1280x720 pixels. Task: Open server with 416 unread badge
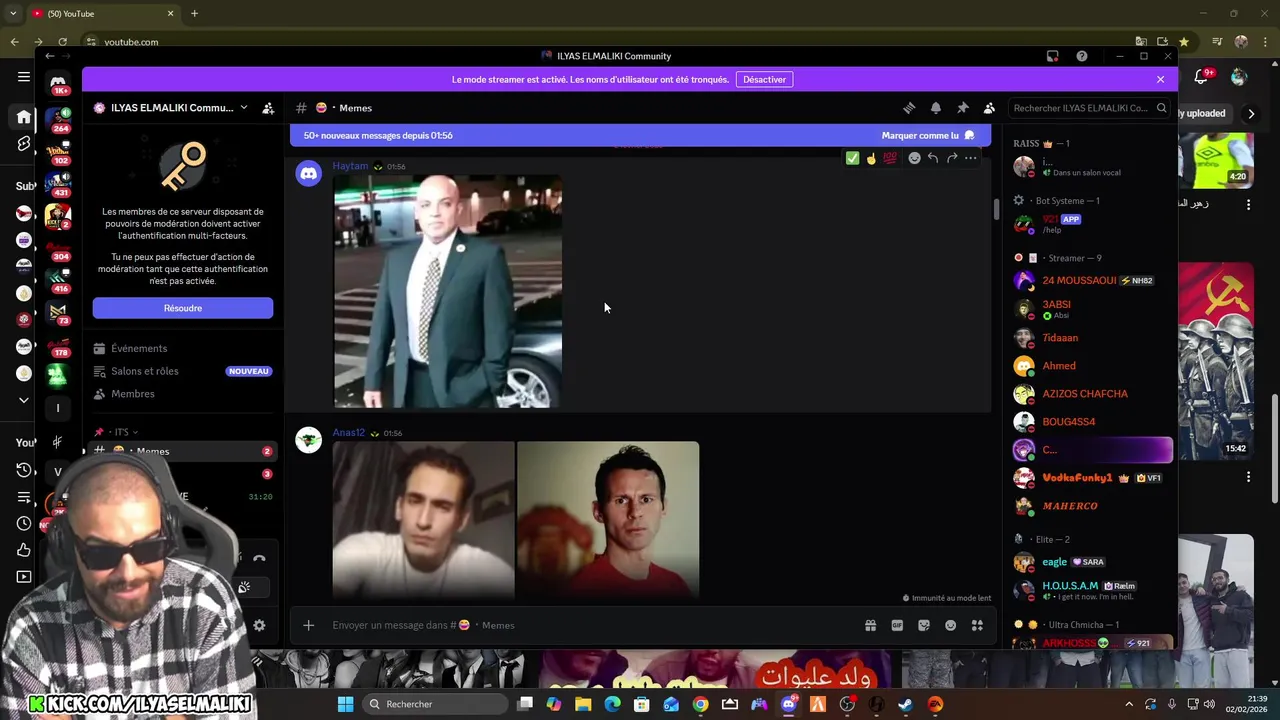(x=58, y=281)
